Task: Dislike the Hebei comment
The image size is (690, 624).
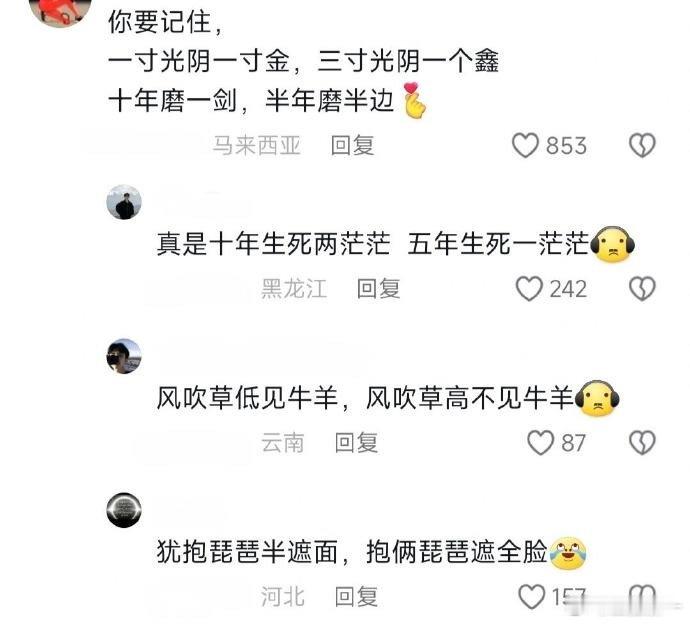Action: [x=642, y=597]
